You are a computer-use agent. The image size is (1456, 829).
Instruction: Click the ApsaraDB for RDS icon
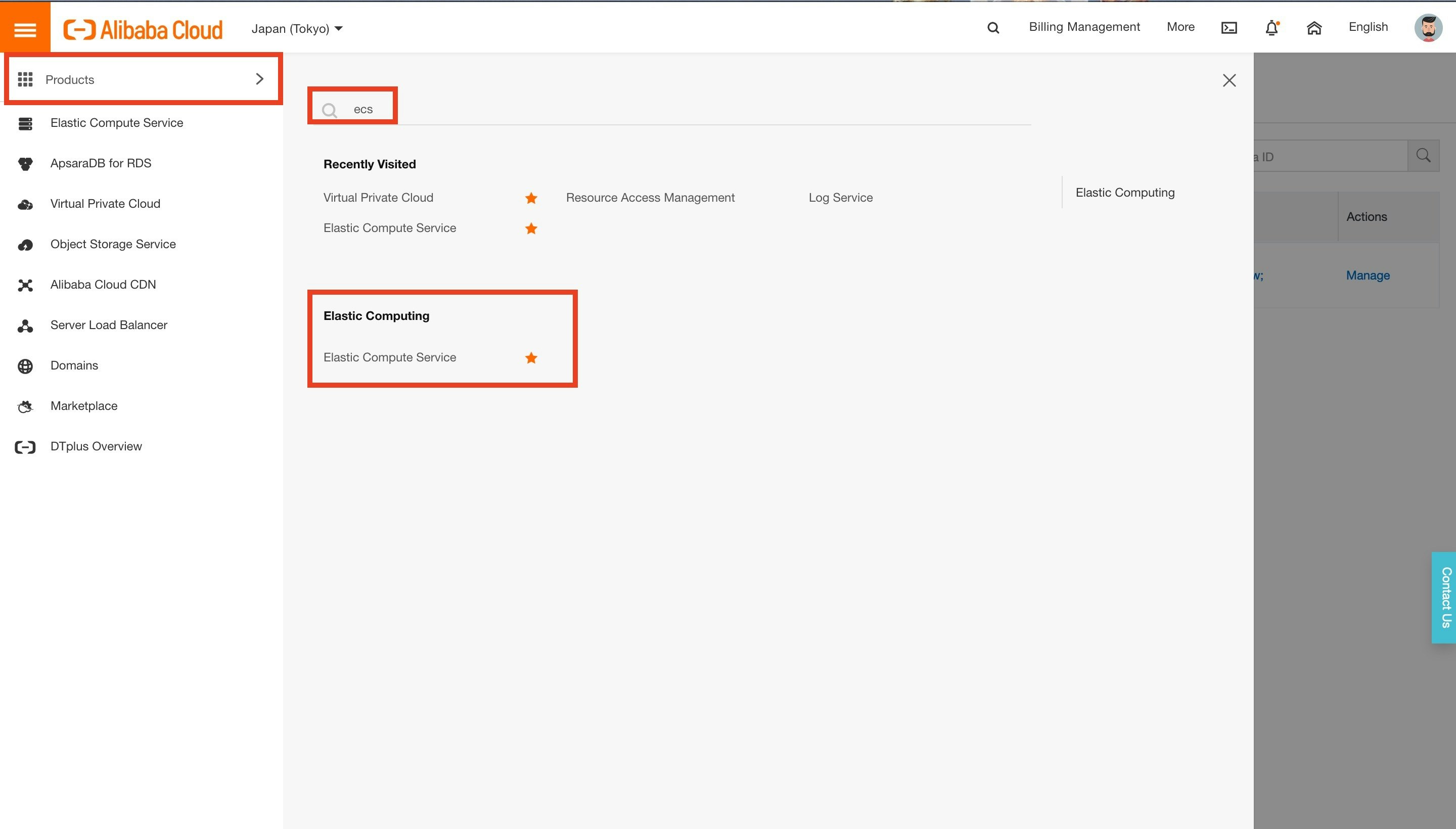(x=25, y=164)
